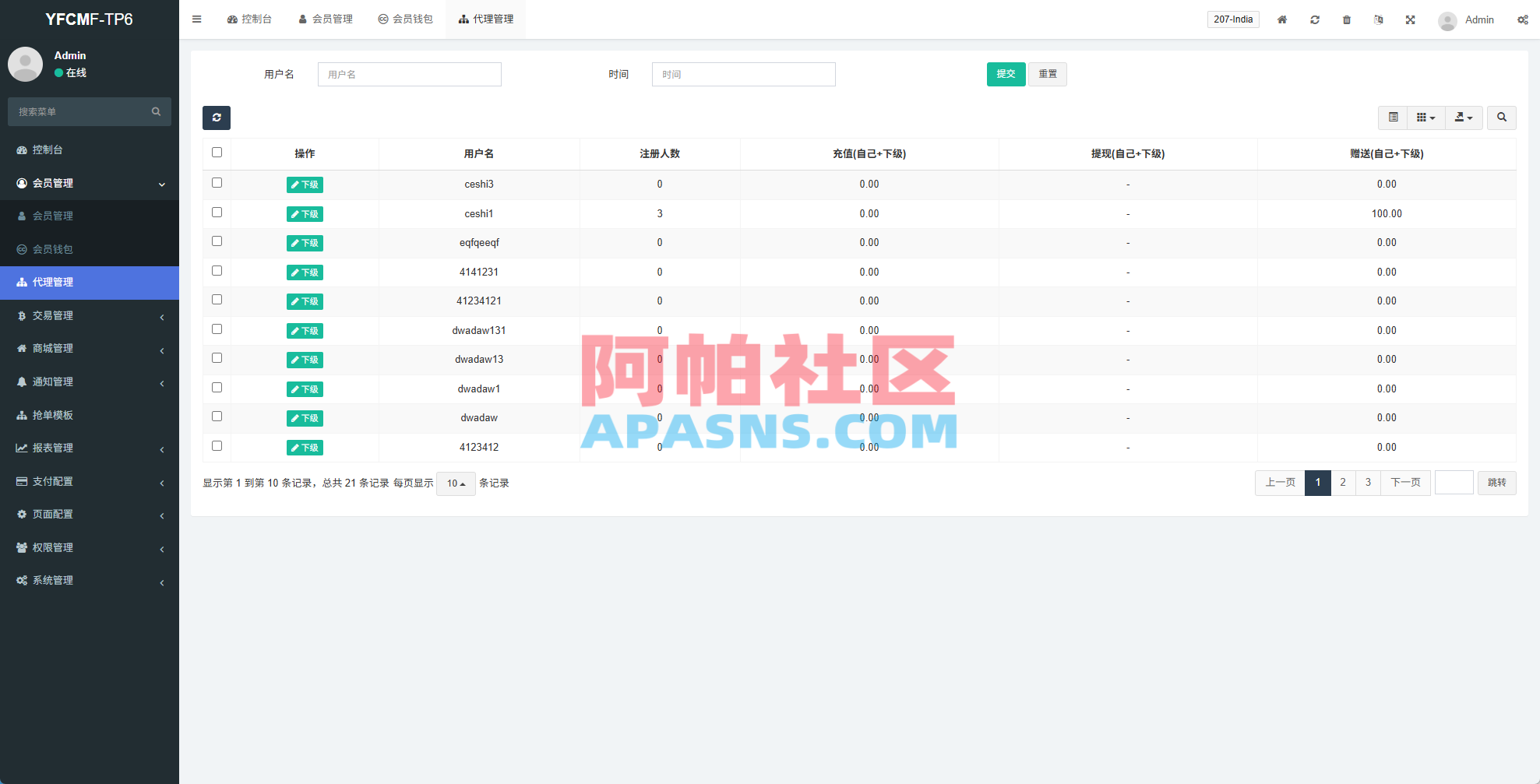This screenshot has width=1540, height=784.
Task: Enter fullscreen with the expand arrows icon
Action: coord(1411,19)
